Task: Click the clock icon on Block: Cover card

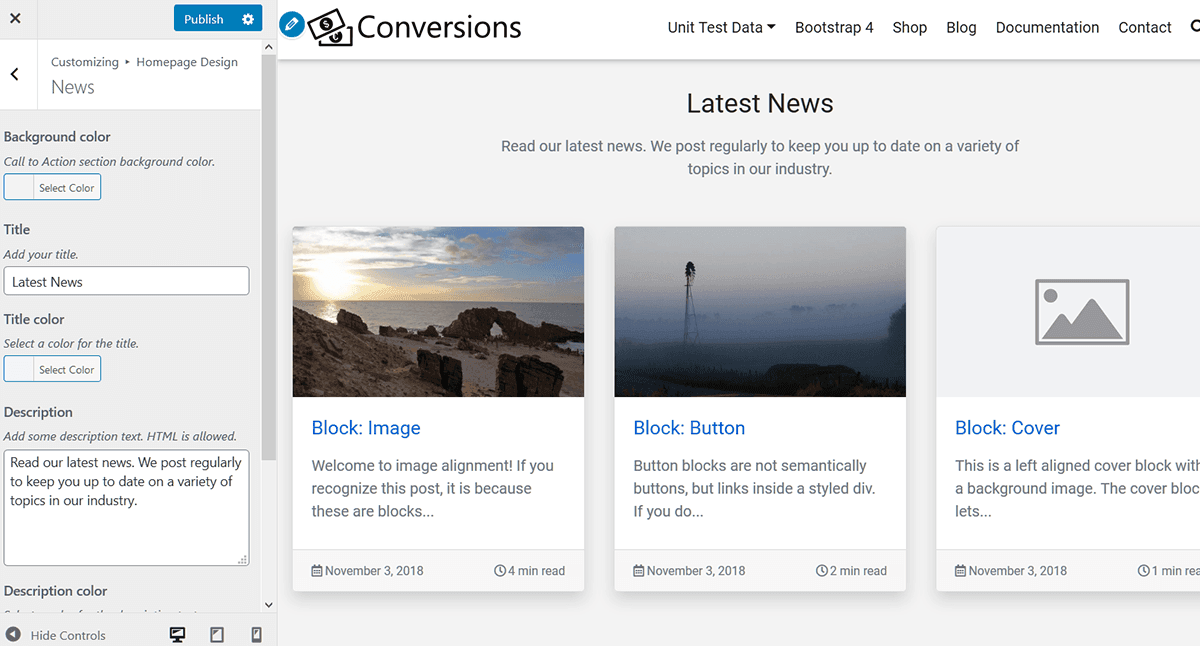Action: pyautogui.click(x=1144, y=571)
